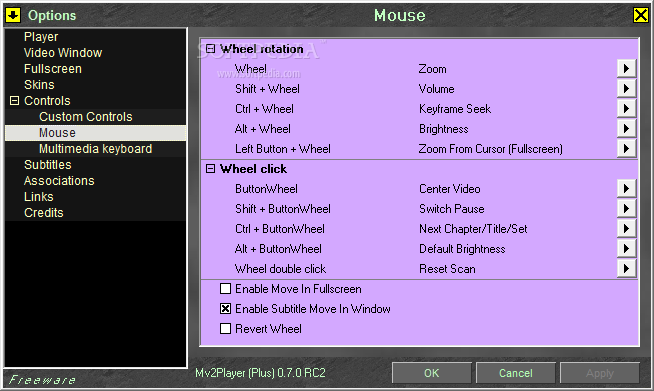654x391 pixels.
Task: Tick the Revert Wheel checkbox
Action: pyautogui.click(x=225, y=329)
